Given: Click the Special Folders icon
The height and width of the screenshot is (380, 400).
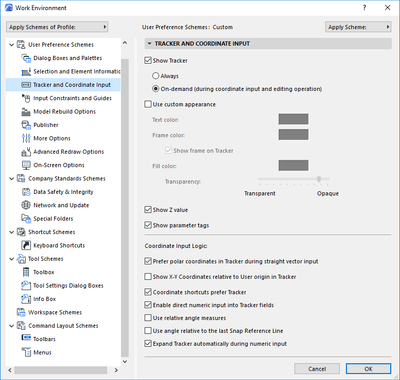Looking at the screenshot, I should 26,219.
